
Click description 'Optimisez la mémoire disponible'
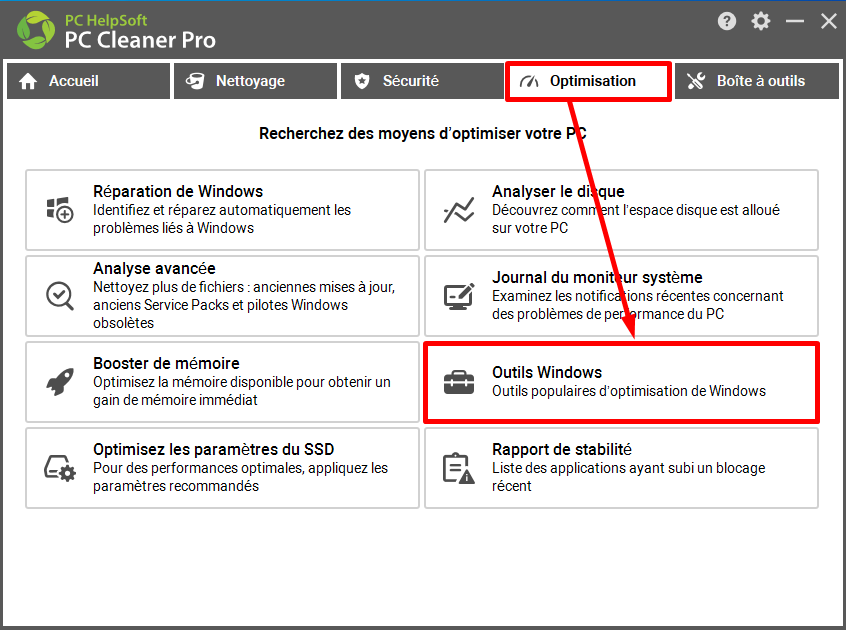[242, 391]
